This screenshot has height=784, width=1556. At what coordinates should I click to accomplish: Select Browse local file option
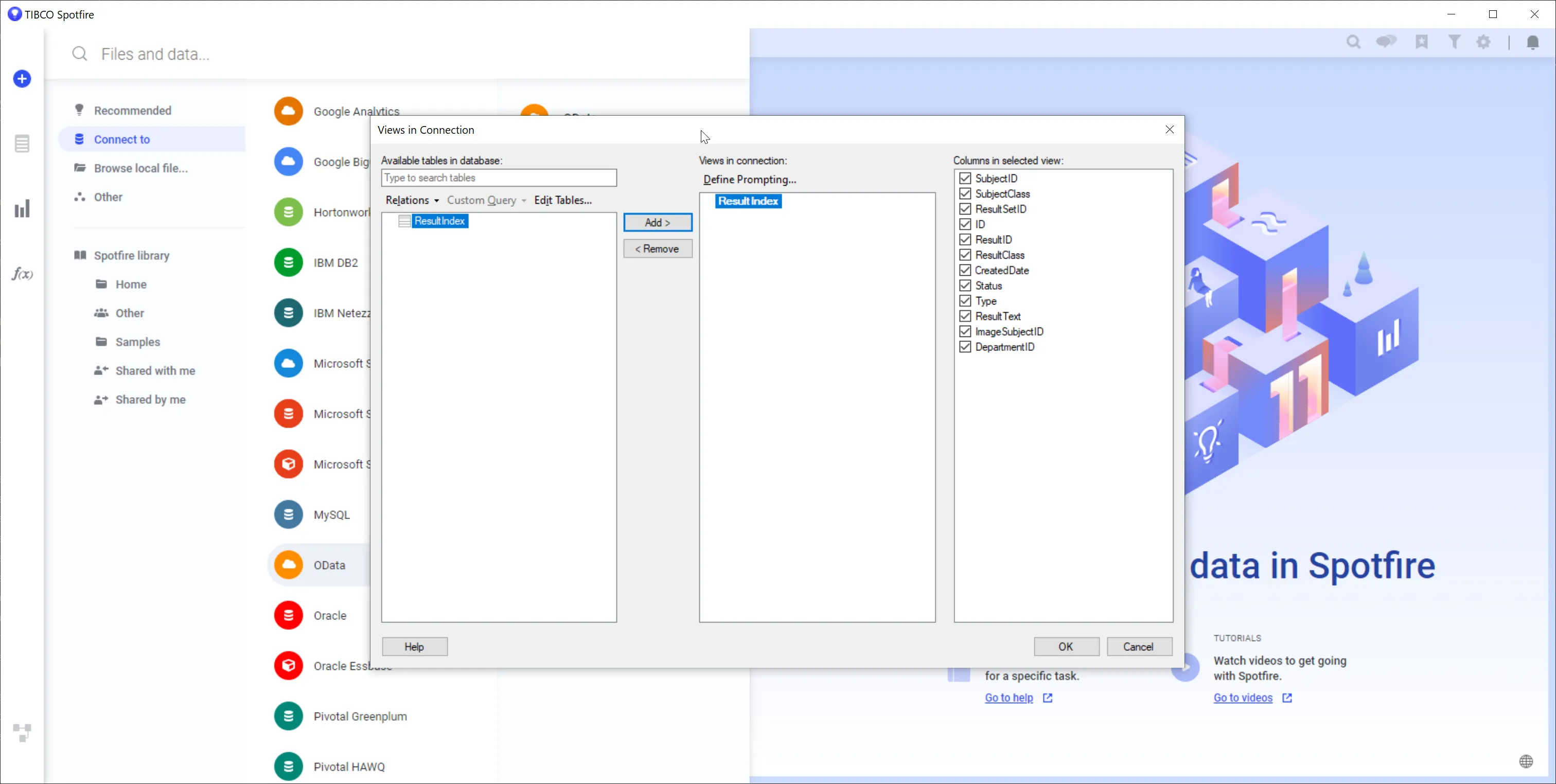(140, 168)
